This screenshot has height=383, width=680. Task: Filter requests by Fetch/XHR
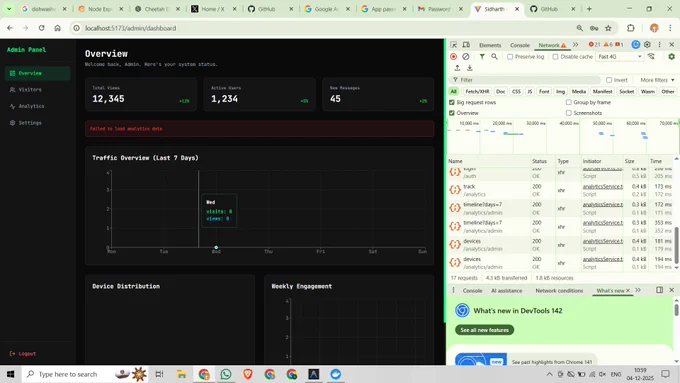(477, 92)
